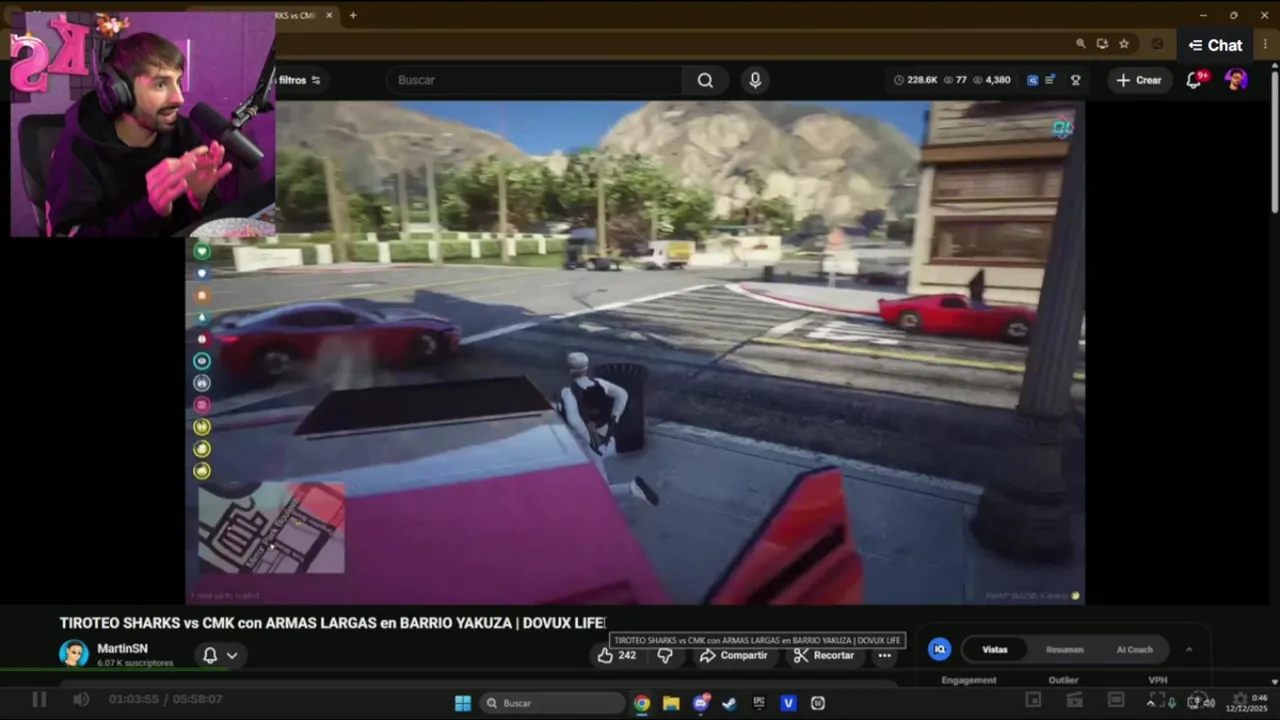This screenshot has width=1280, height=720.
Task: Open the browser three-dot menu
Action: [x=1265, y=45]
